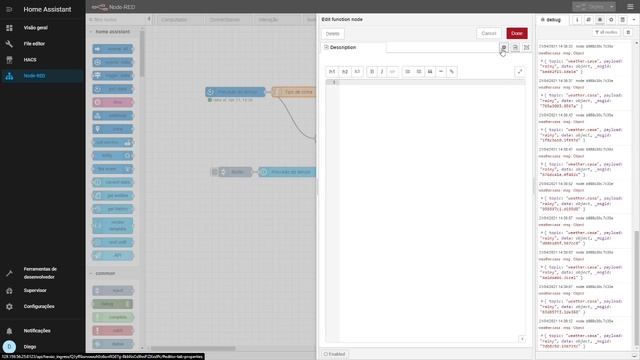Collapse the home assistant palette category

[x=112, y=32]
